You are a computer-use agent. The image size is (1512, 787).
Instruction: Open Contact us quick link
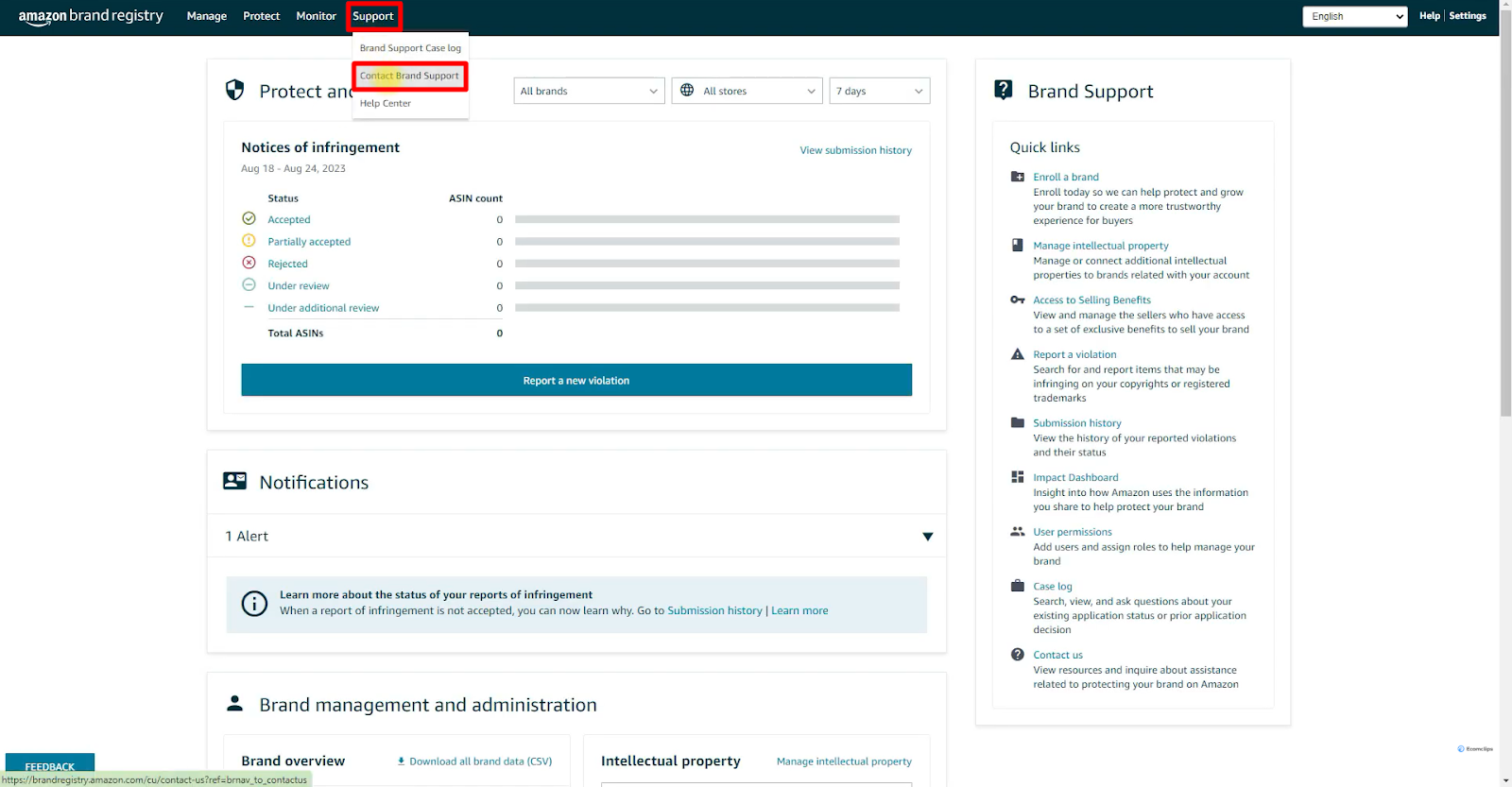[x=1057, y=655]
